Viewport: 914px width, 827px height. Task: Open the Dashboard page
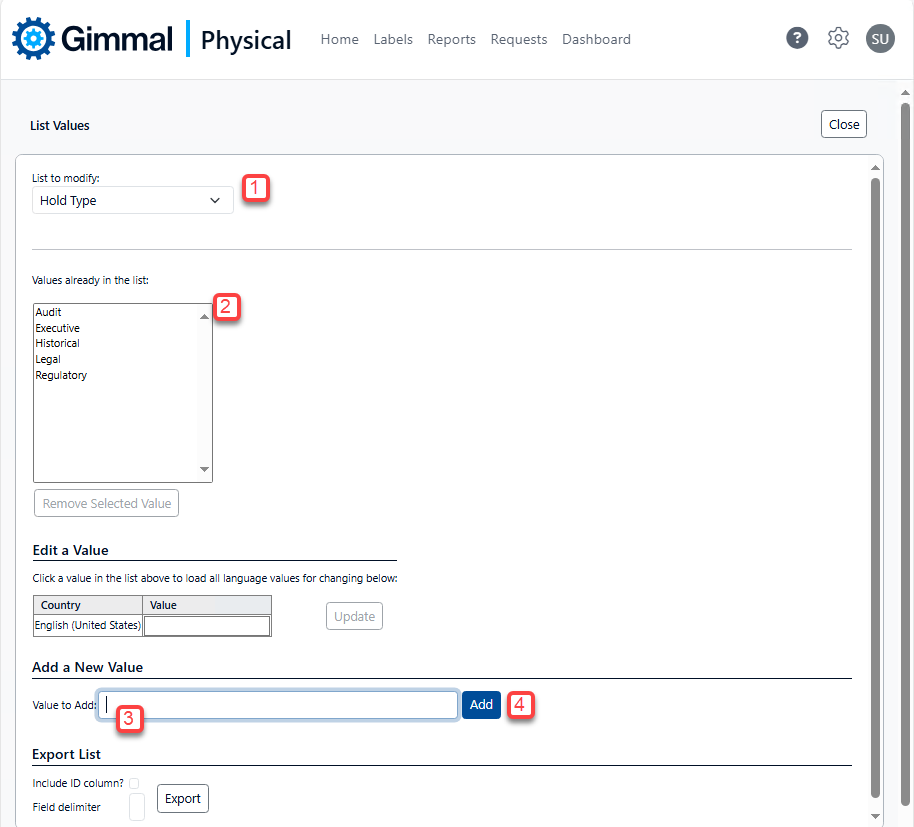click(x=596, y=40)
